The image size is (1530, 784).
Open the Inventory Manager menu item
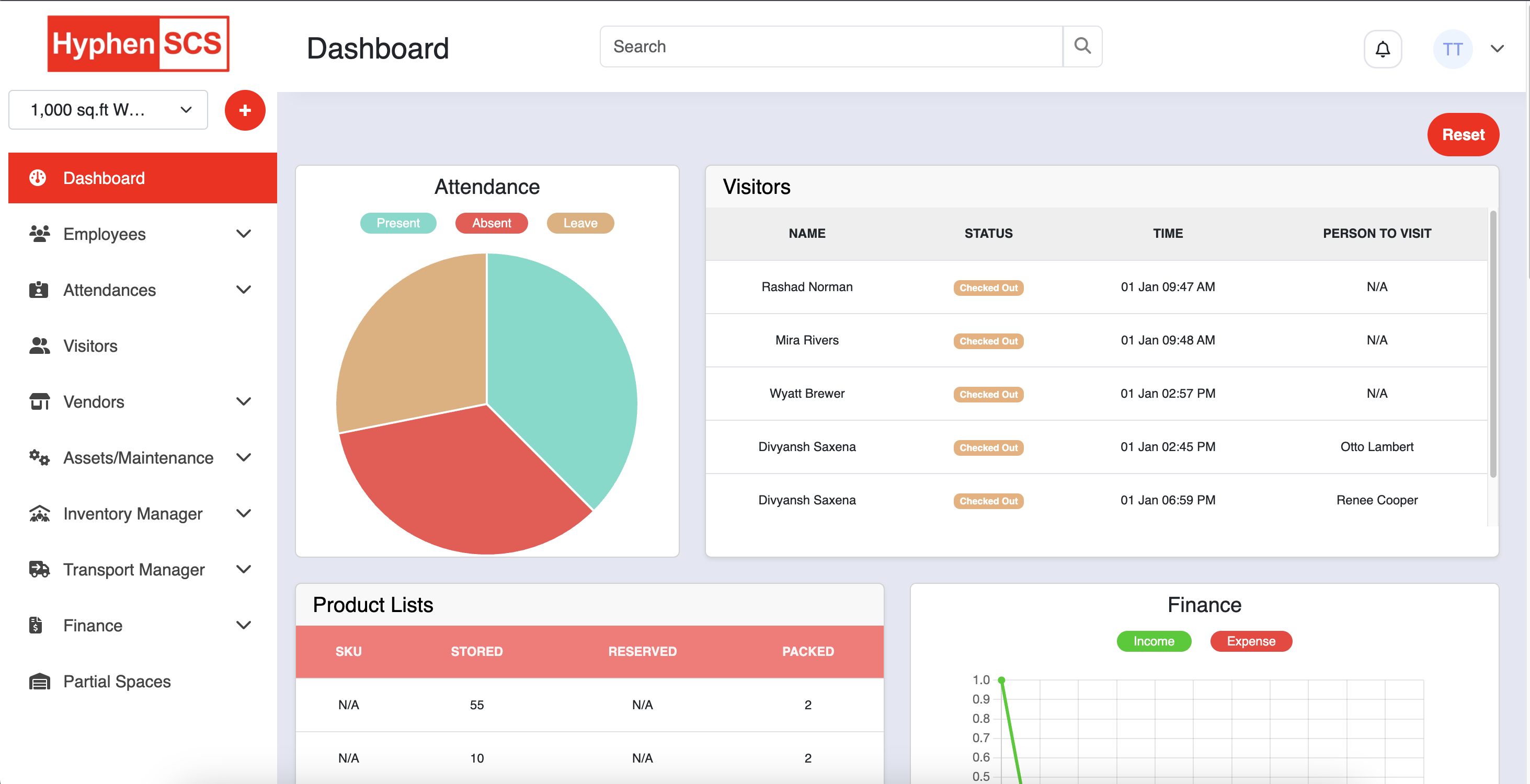coord(143,513)
